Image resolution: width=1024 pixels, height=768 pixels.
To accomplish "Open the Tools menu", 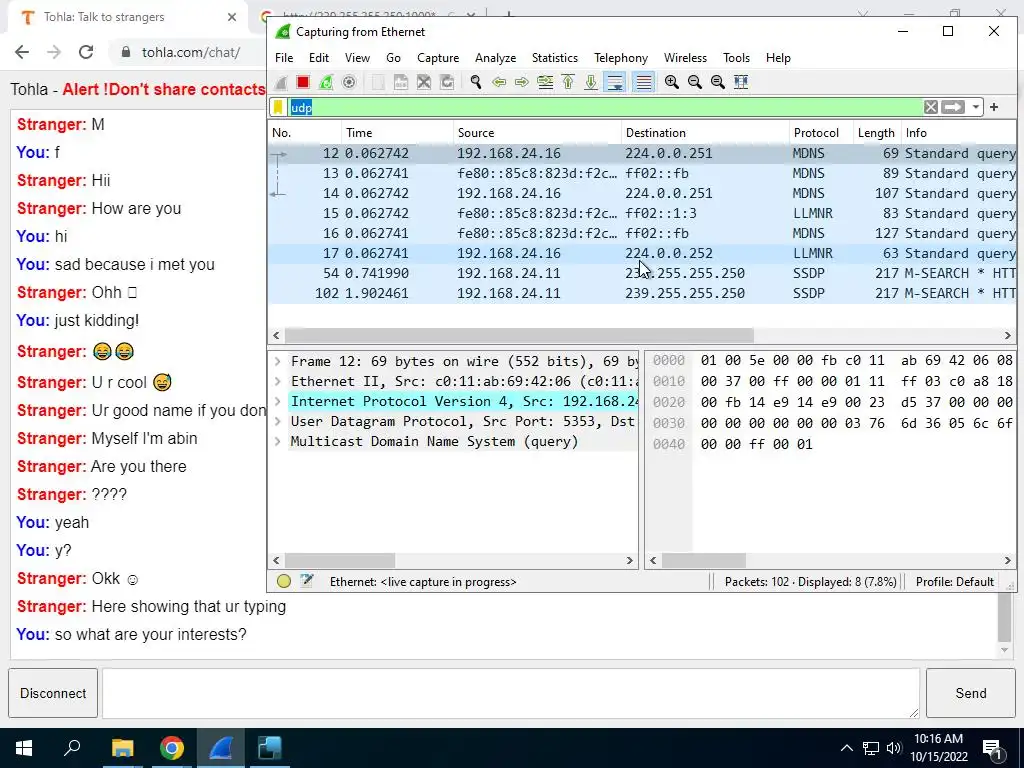I will pyautogui.click(x=736, y=57).
